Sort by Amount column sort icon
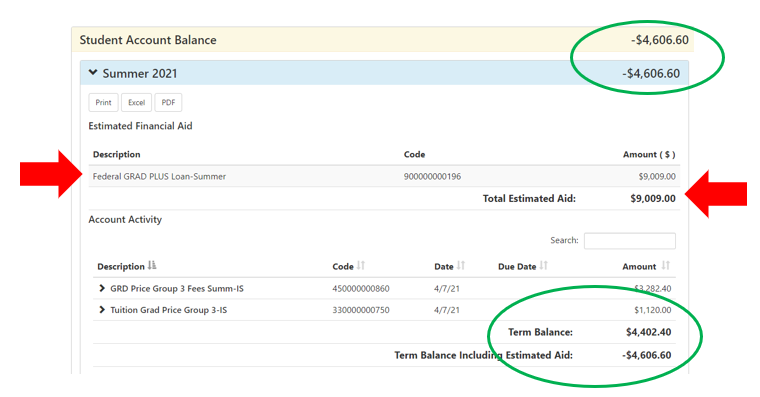Viewport: 760px width, 397px height. pos(666,266)
